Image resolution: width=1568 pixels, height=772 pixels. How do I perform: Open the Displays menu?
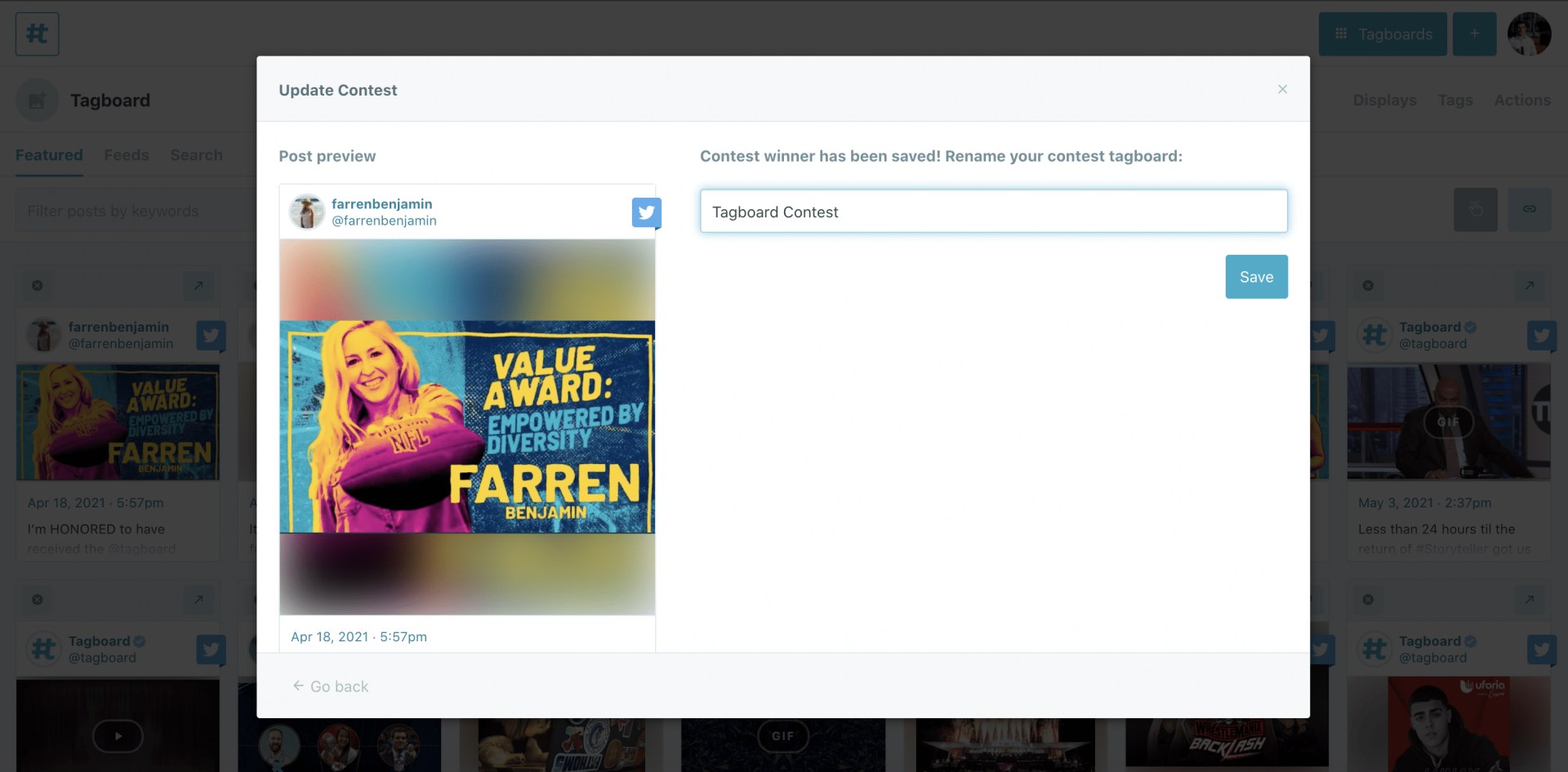tap(1384, 100)
